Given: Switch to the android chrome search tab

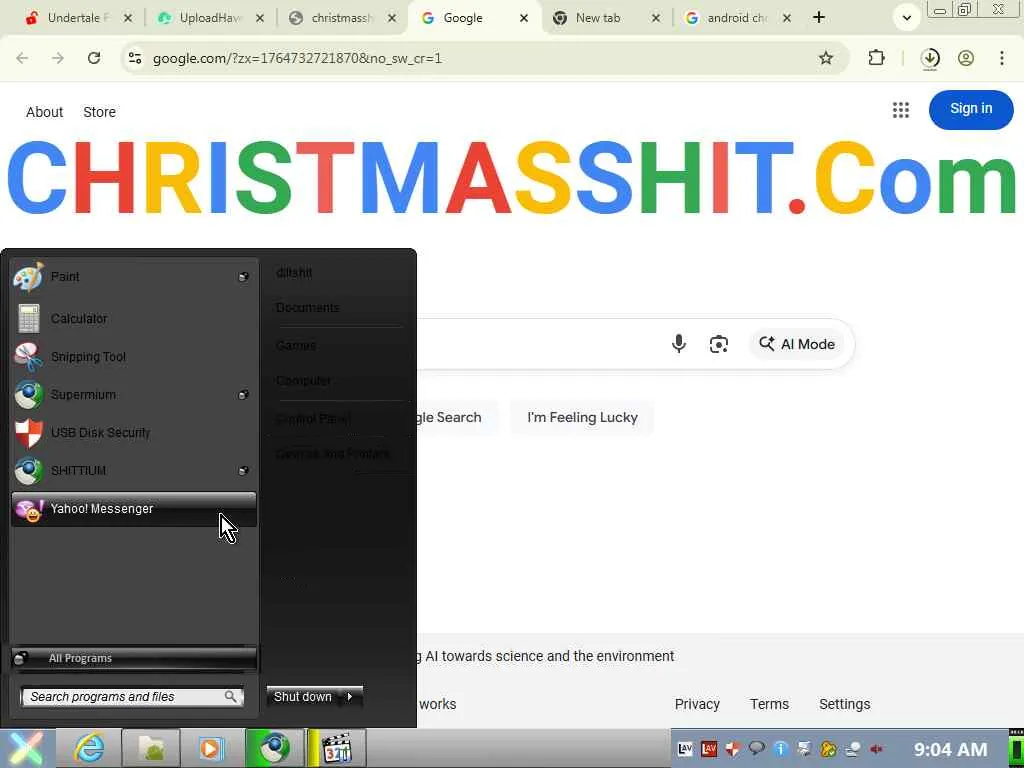Looking at the screenshot, I should point(737,18).
